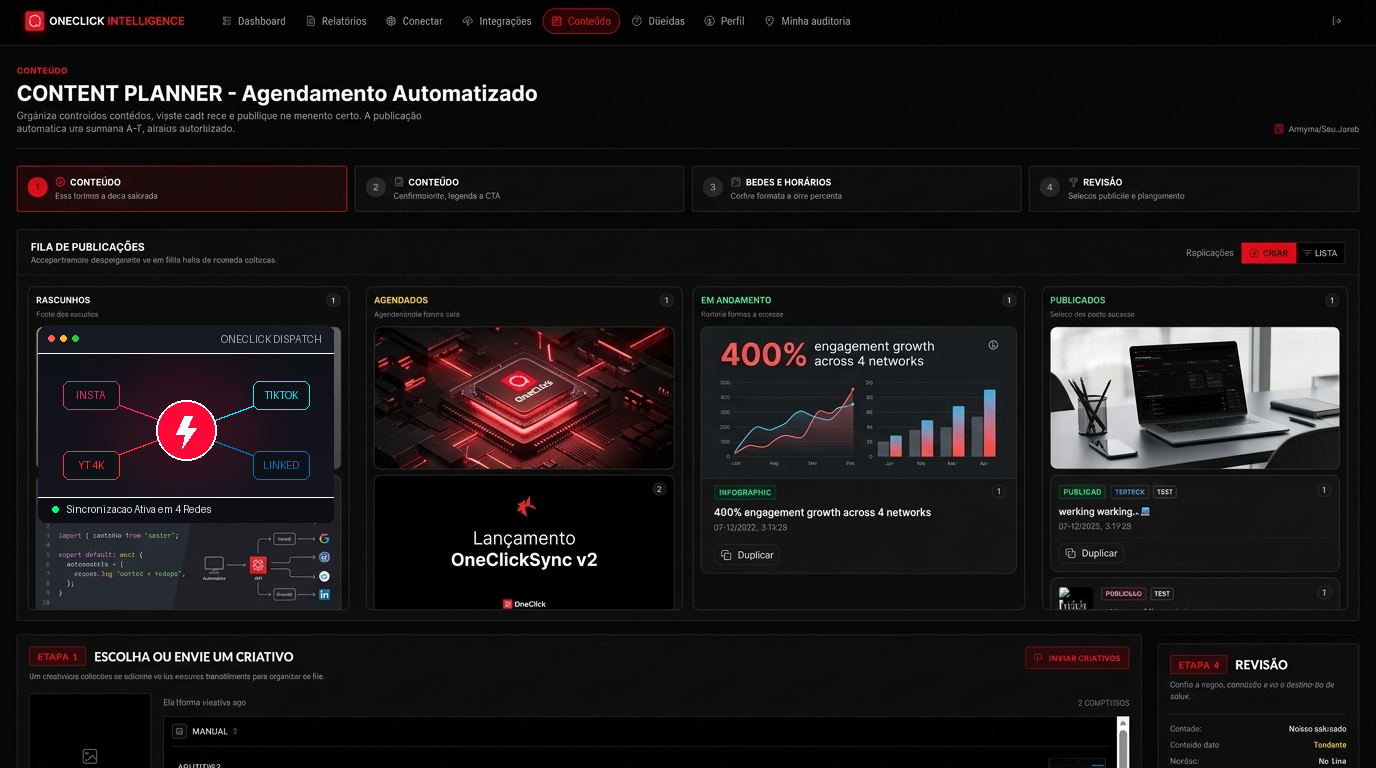The image size is (1376, 768).
Task: Select the YT 4K node in OneClick Dispatch
Action: coord(91,465)
